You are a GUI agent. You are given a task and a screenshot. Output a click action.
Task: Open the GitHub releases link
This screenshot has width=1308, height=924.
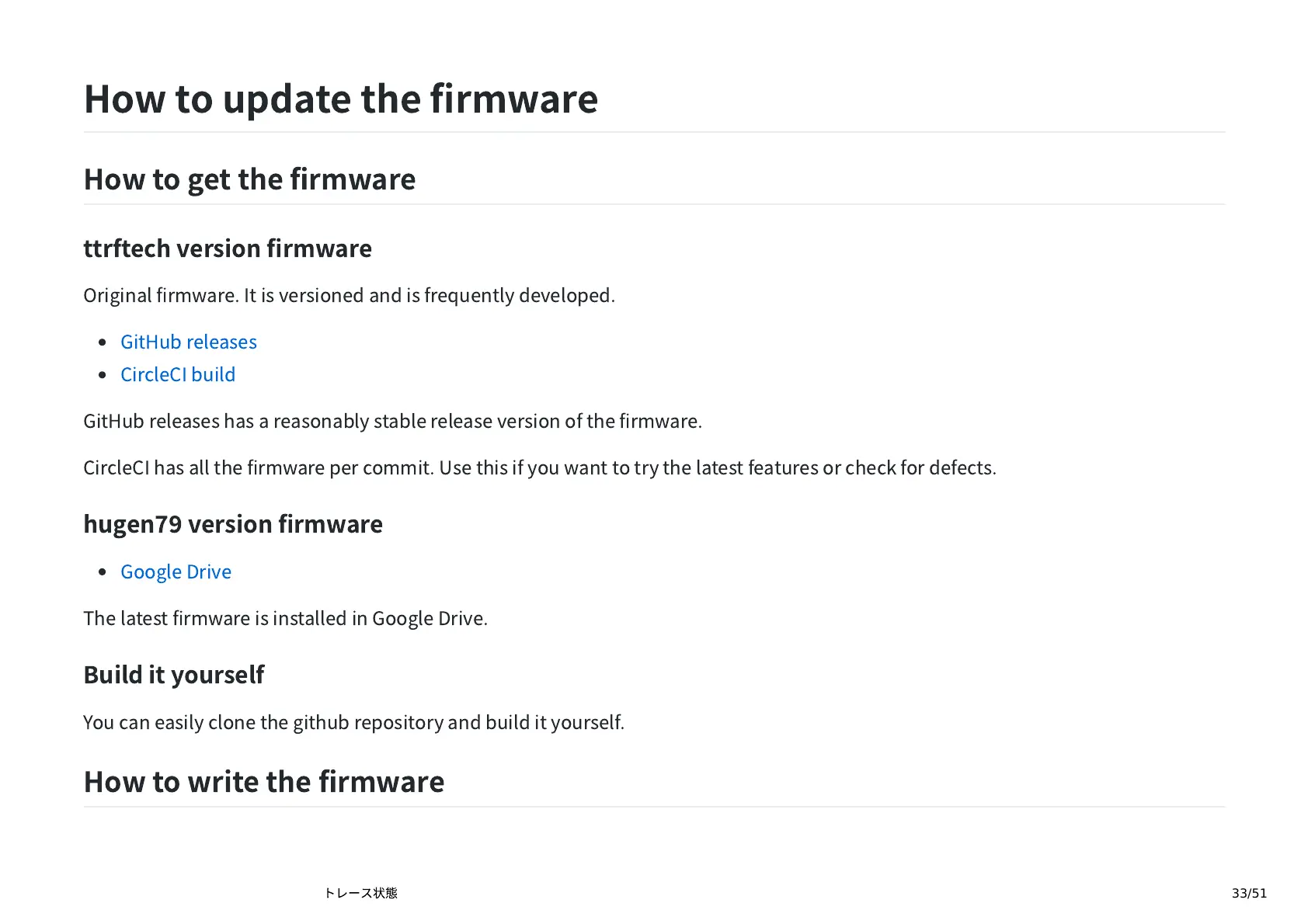[188, 342]
